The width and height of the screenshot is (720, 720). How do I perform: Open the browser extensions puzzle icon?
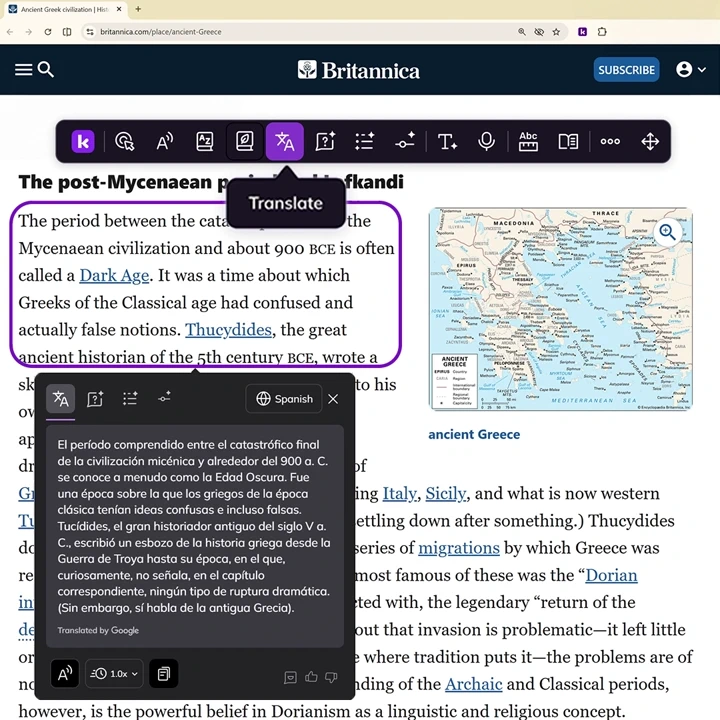click(x=602, y=32)
